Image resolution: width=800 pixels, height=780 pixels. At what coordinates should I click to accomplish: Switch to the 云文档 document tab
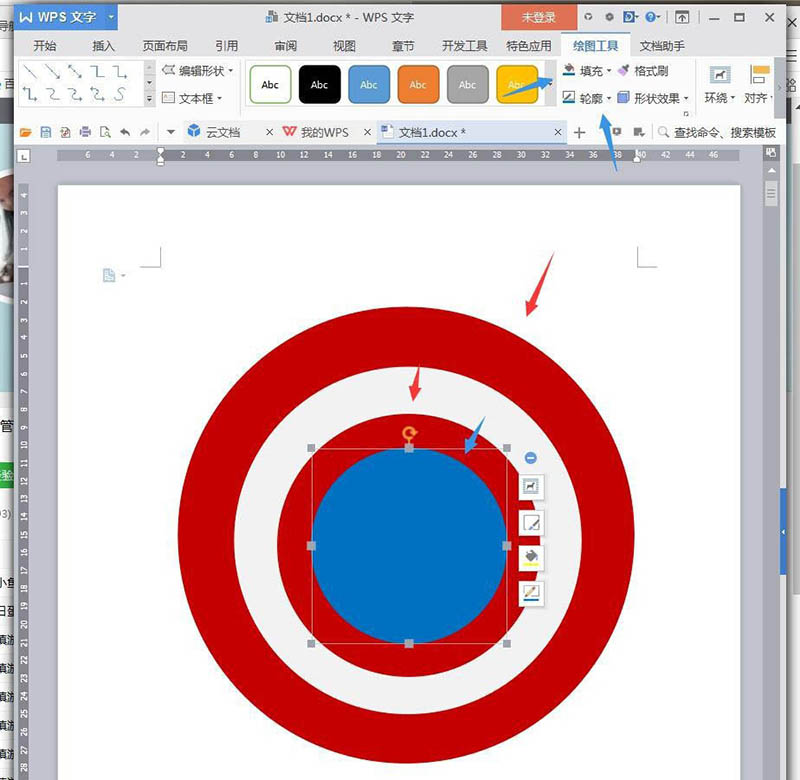point(222,133)
